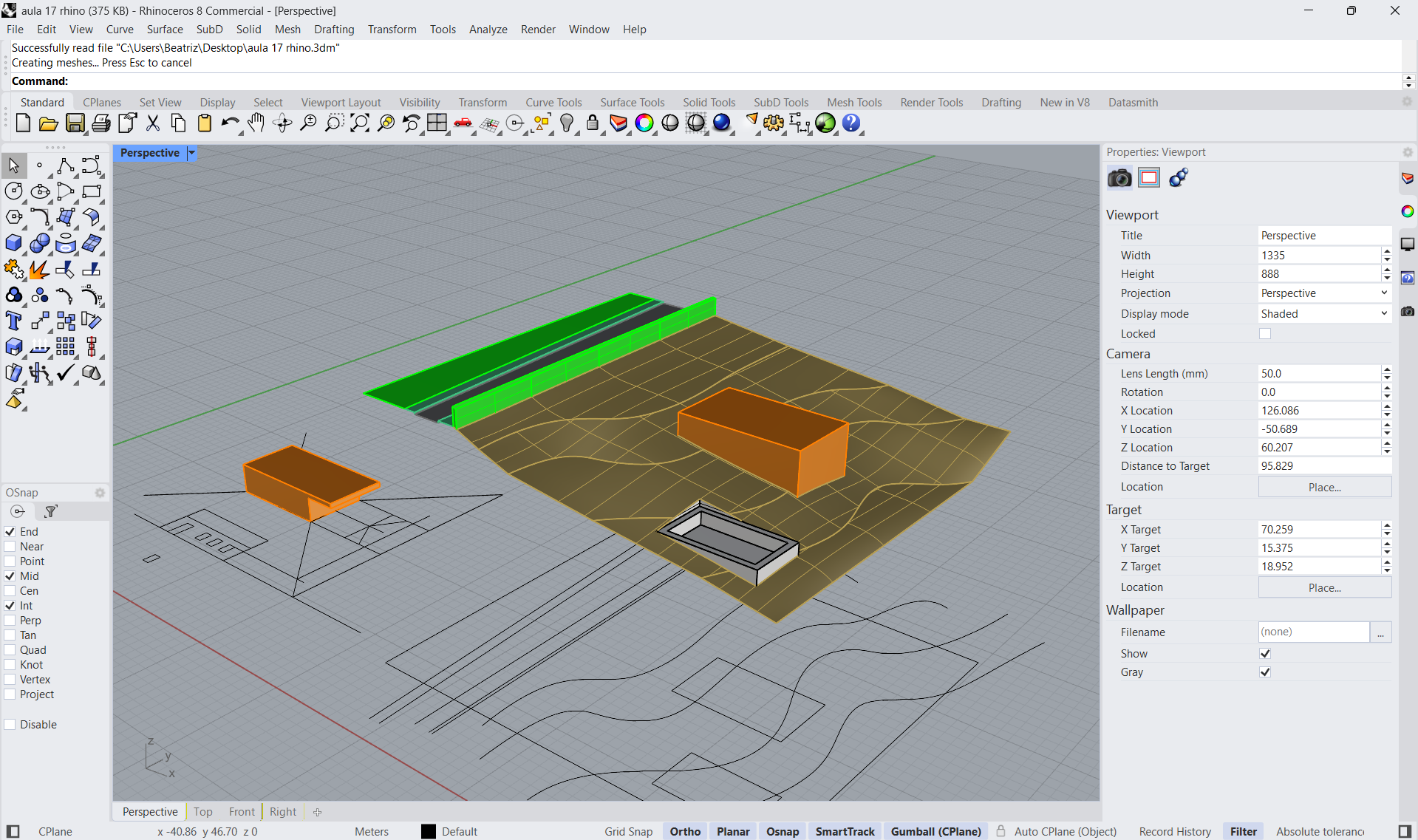The image size is (1418, 840).
Task: Click the Circle drawing tool
Action: tap(13, 191)
